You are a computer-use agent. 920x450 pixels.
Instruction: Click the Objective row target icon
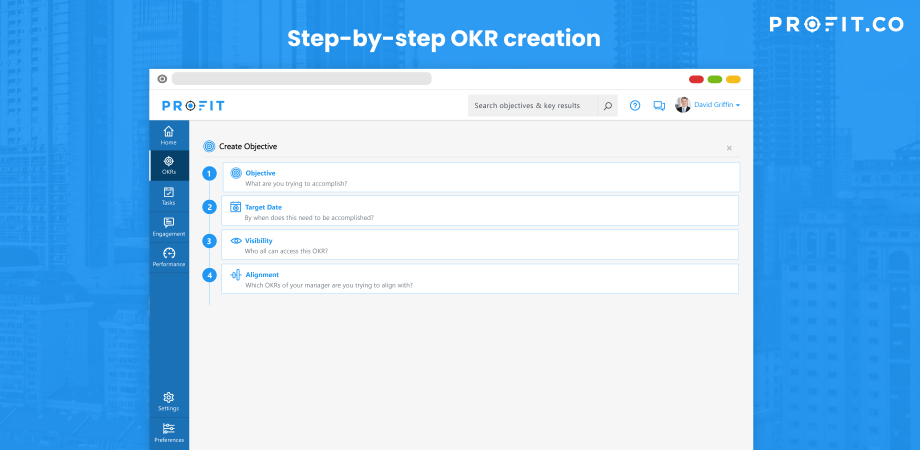(x=236, y=173)
